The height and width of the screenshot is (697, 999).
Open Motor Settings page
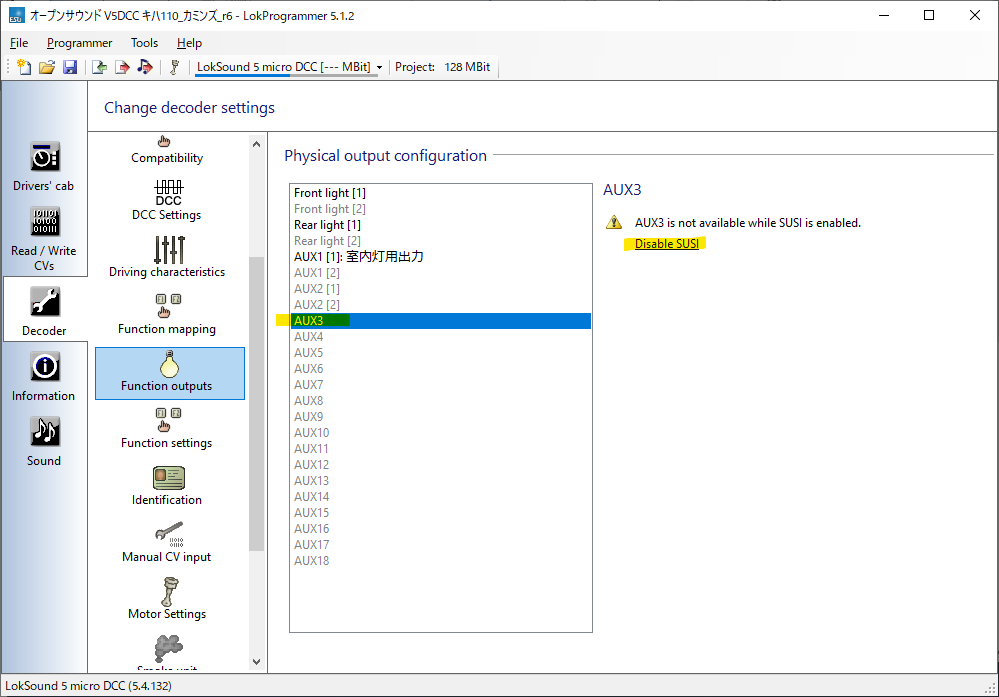167,599
